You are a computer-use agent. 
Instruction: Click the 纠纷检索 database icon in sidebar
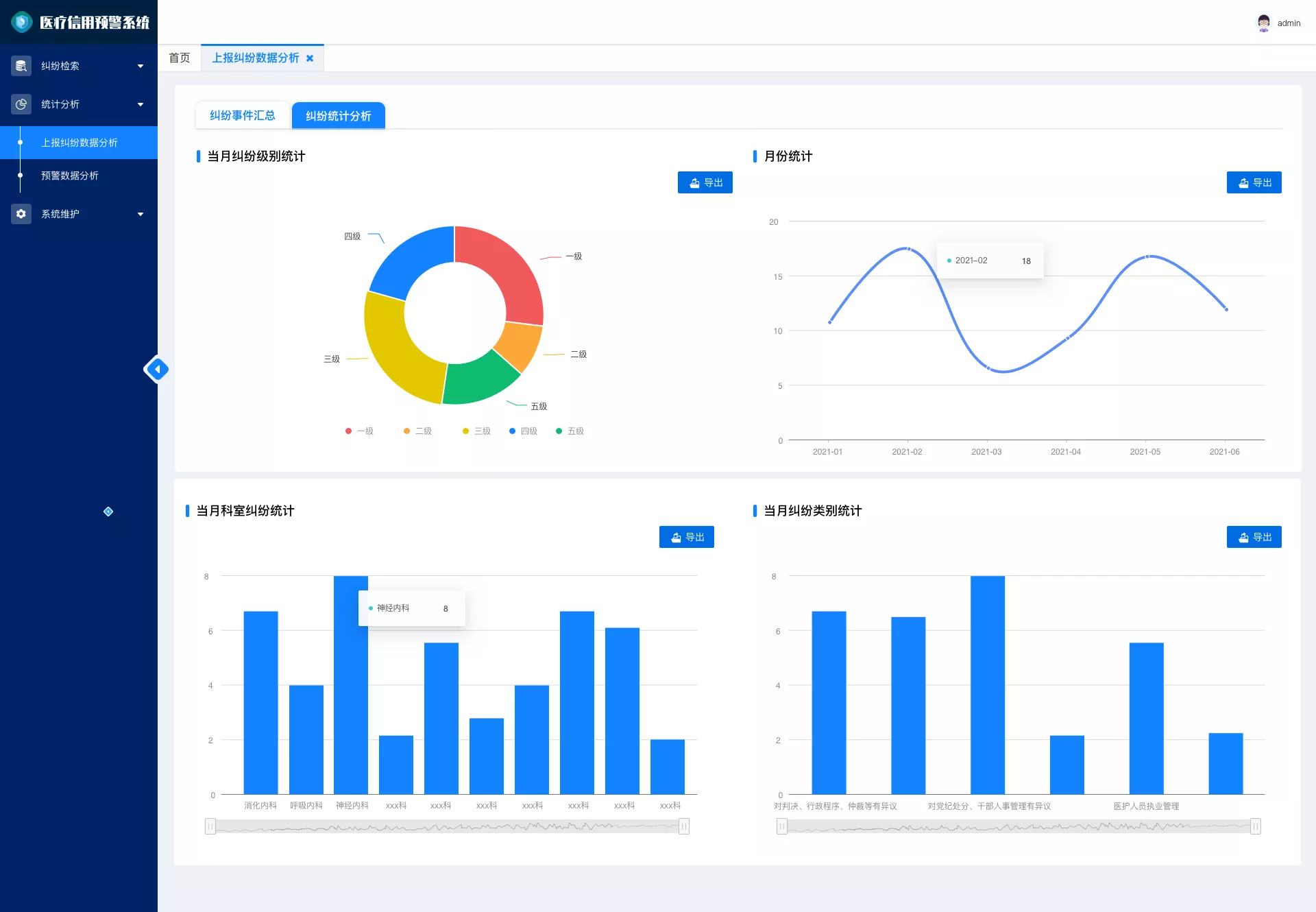pyautogui.click(x=21, y=66)
